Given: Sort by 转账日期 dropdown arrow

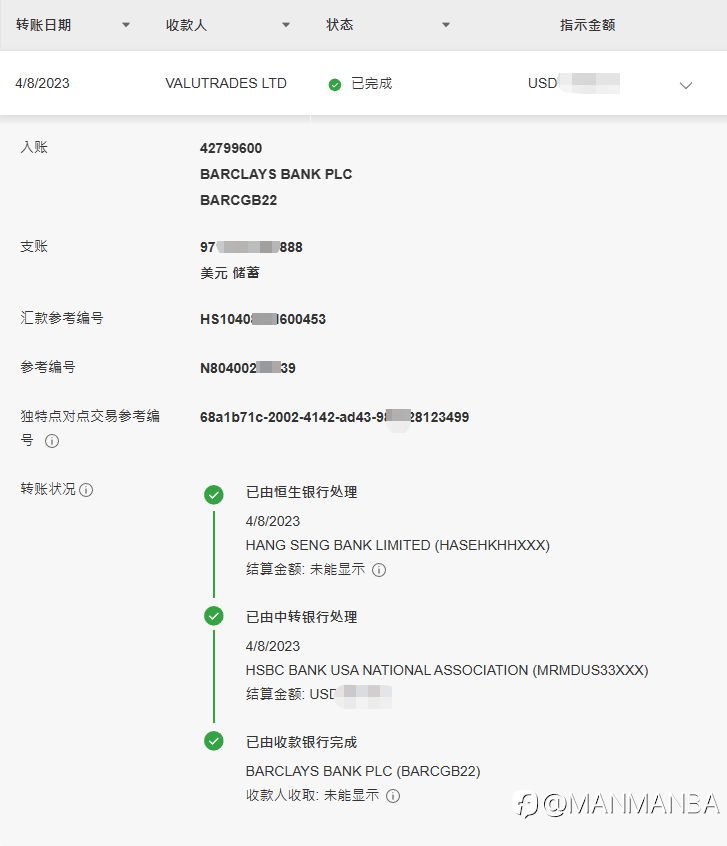Looking at the screenshot, I should 126,25.
